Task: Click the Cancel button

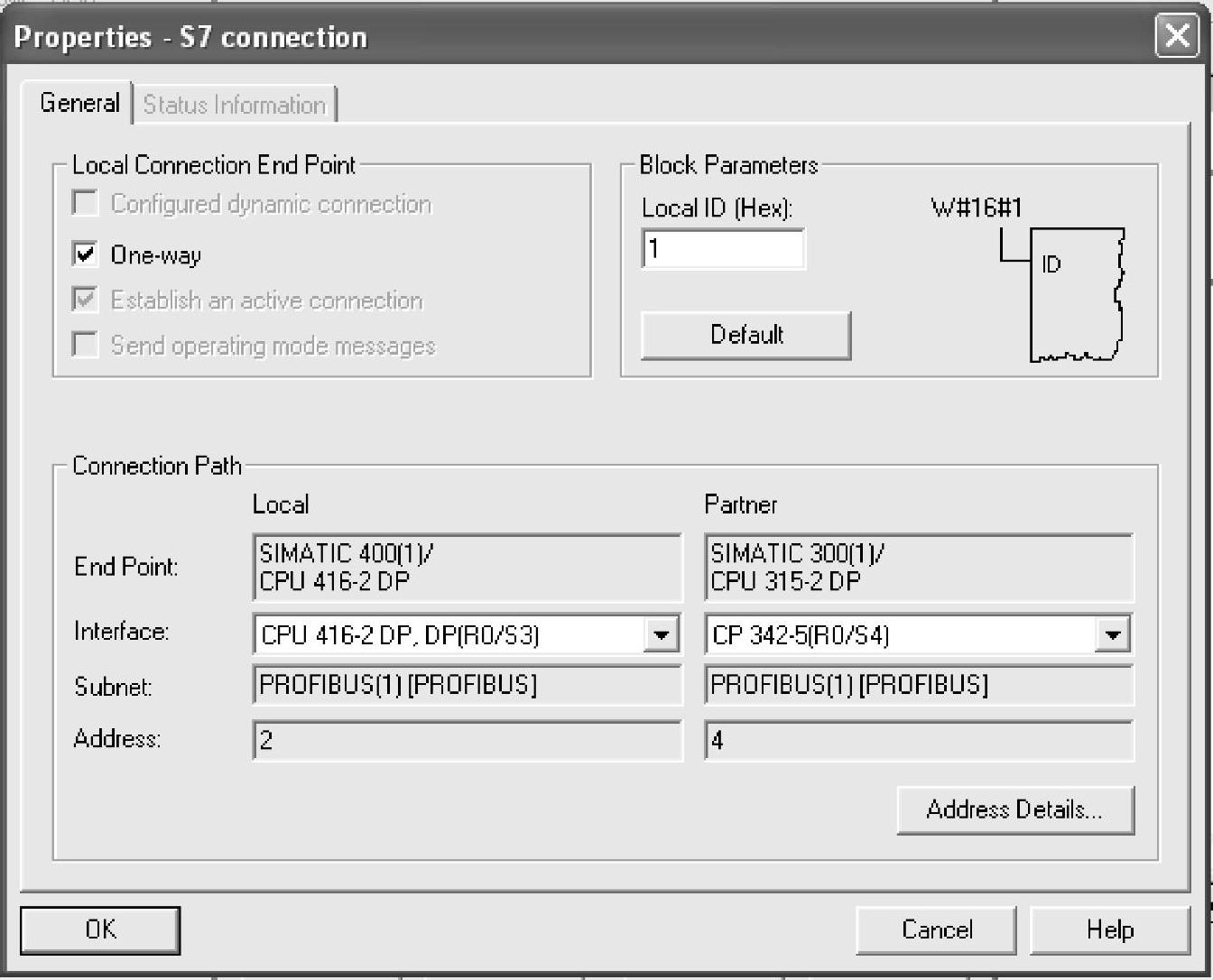Action: [x=936, y=929]
